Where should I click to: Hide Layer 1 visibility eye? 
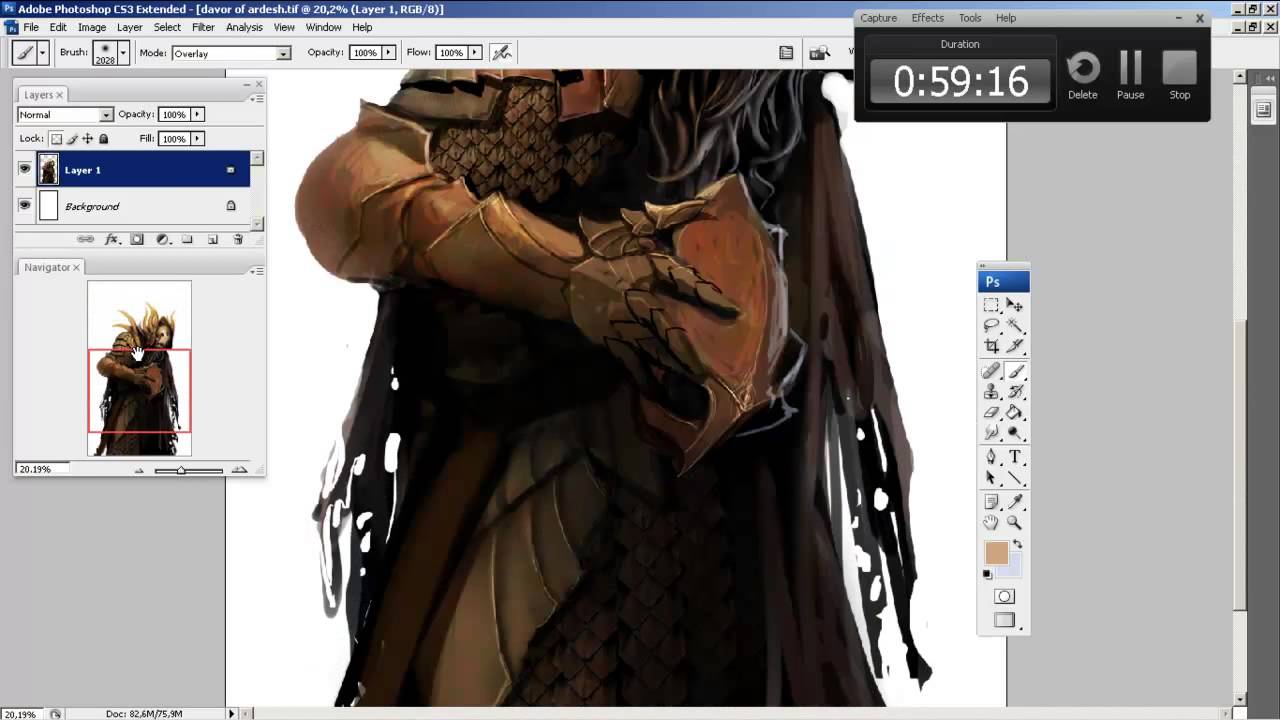25,169
